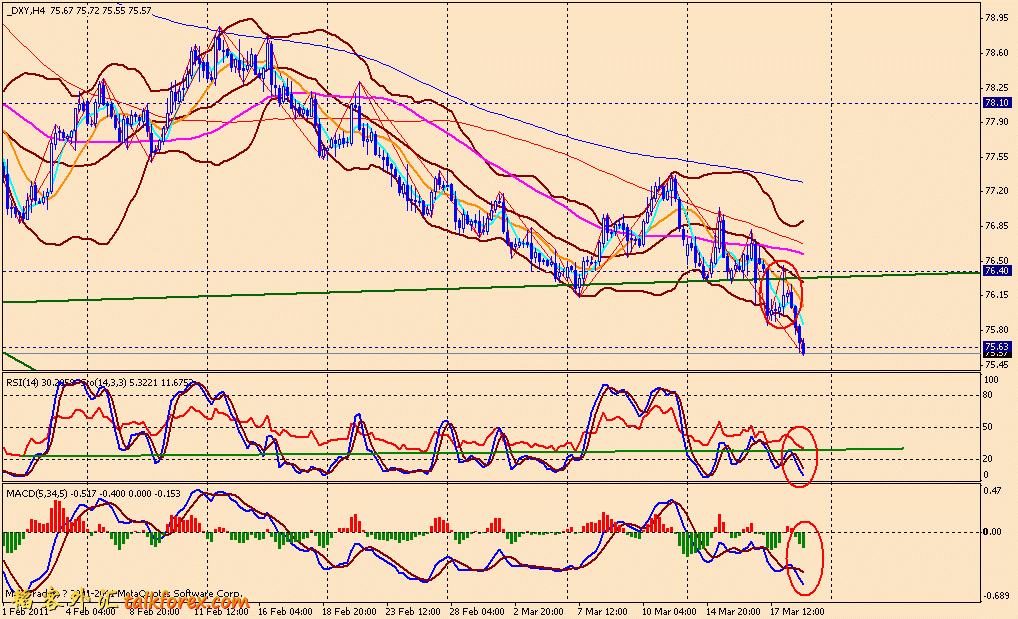1018x619 pixels.
Task: Click the 28 Feb 04:00 time label
Action: tap(477, 612)
